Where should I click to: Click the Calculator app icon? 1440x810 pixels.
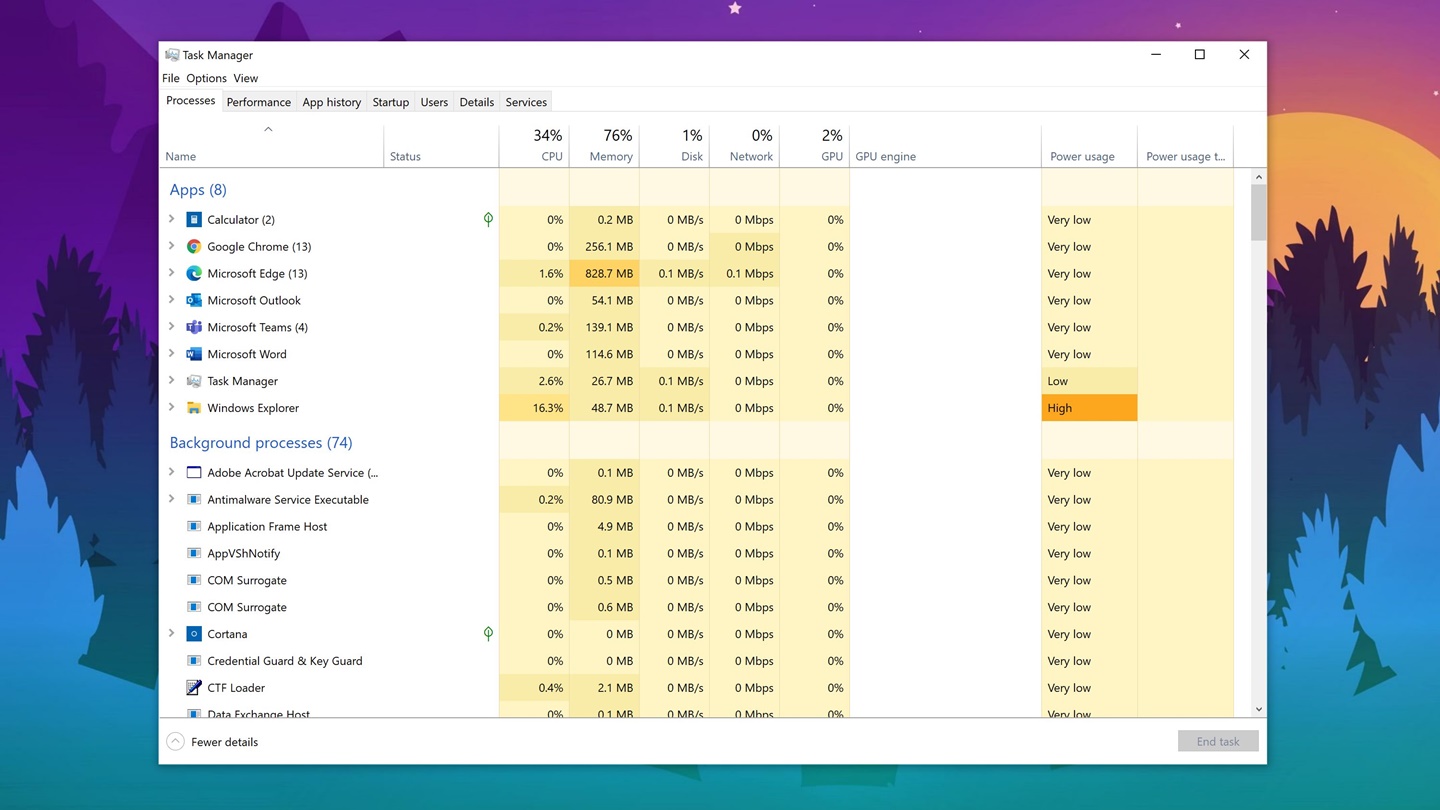pos(194,220)
